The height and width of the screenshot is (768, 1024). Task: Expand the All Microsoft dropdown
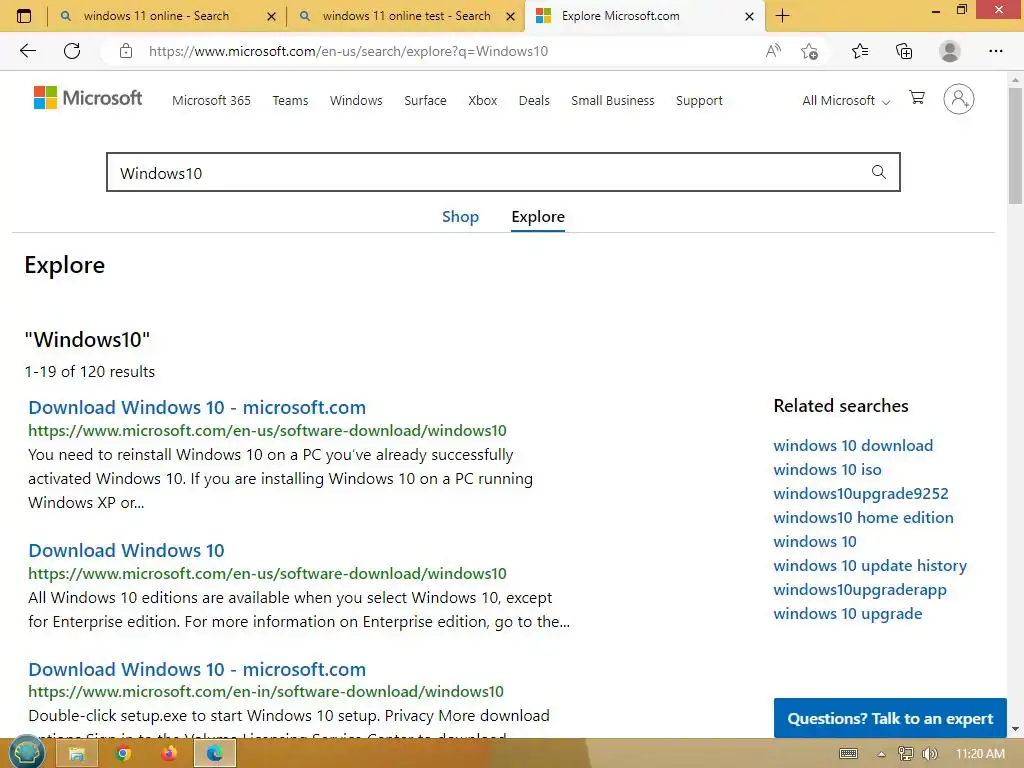point(846,101)
